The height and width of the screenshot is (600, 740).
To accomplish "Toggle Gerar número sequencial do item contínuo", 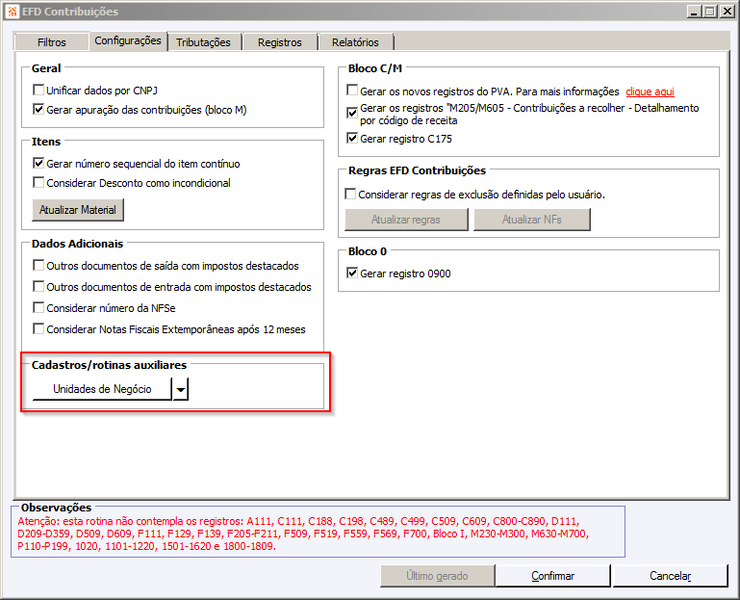I will tap(39, 163).
